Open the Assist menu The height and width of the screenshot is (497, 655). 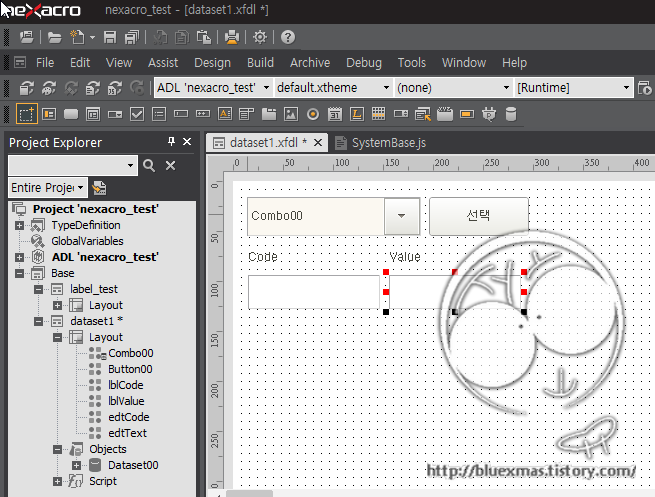tap(163, 63)
